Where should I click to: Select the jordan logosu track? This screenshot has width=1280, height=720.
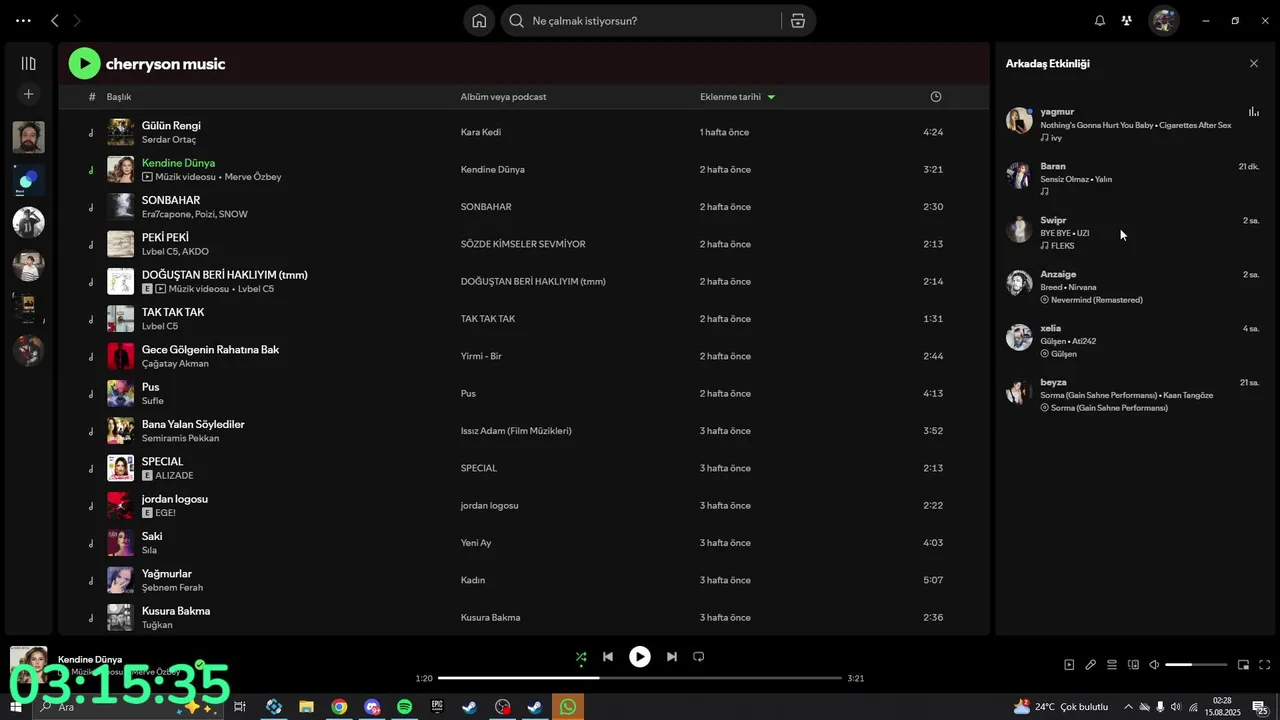click(175, 499)
